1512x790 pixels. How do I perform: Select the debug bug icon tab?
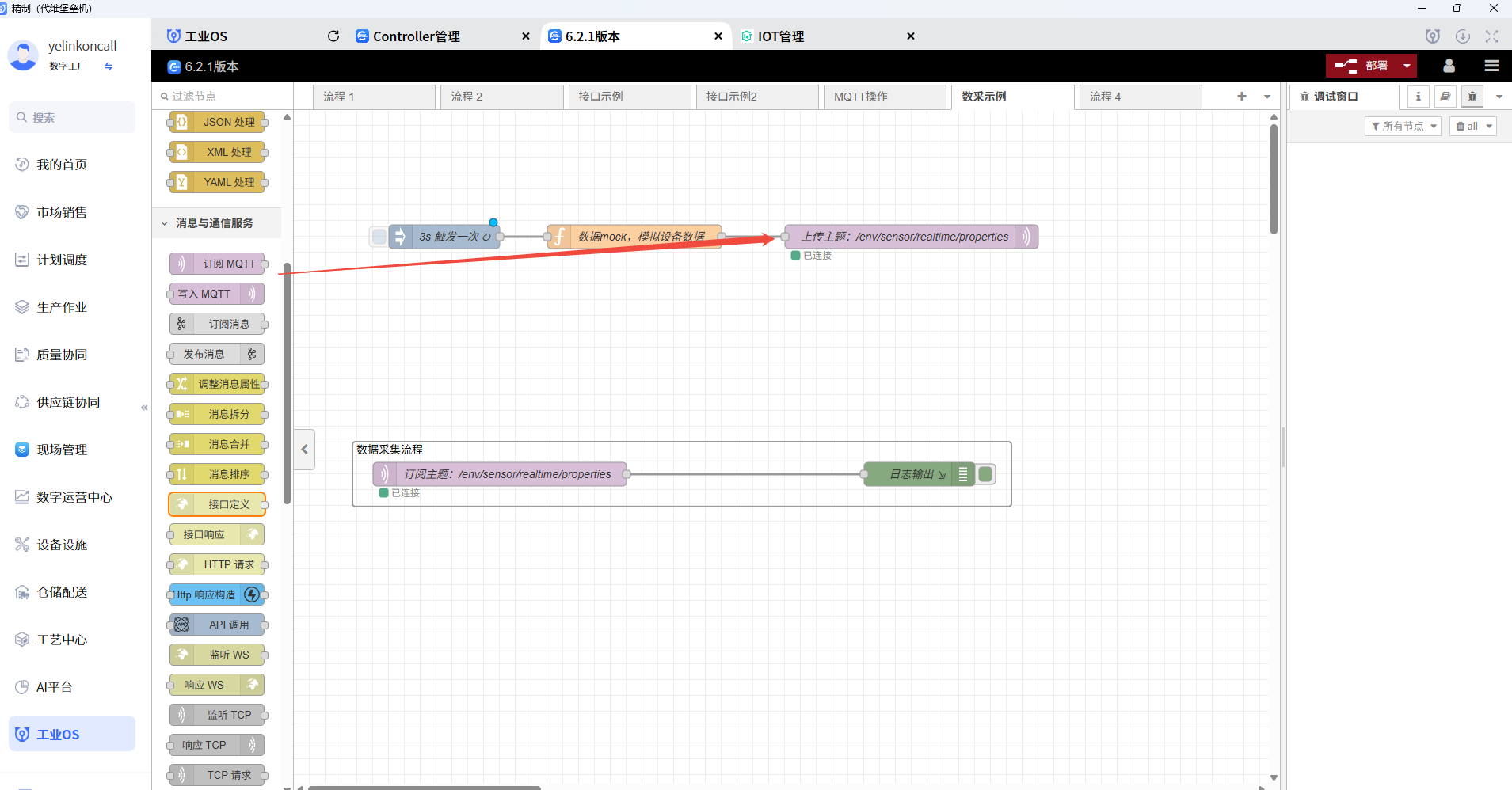point(1472,97)
